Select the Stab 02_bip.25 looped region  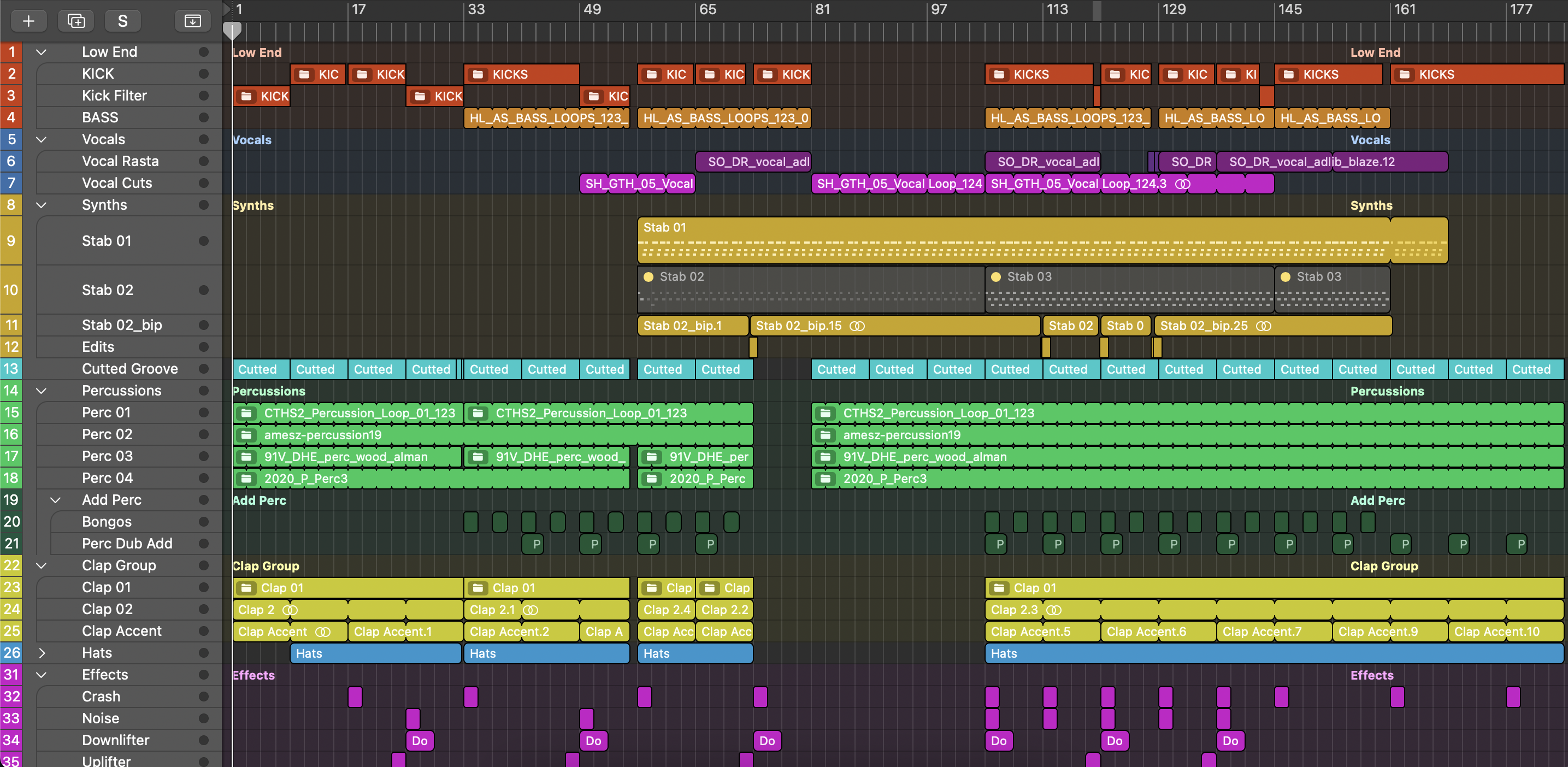pos(1273,326)
